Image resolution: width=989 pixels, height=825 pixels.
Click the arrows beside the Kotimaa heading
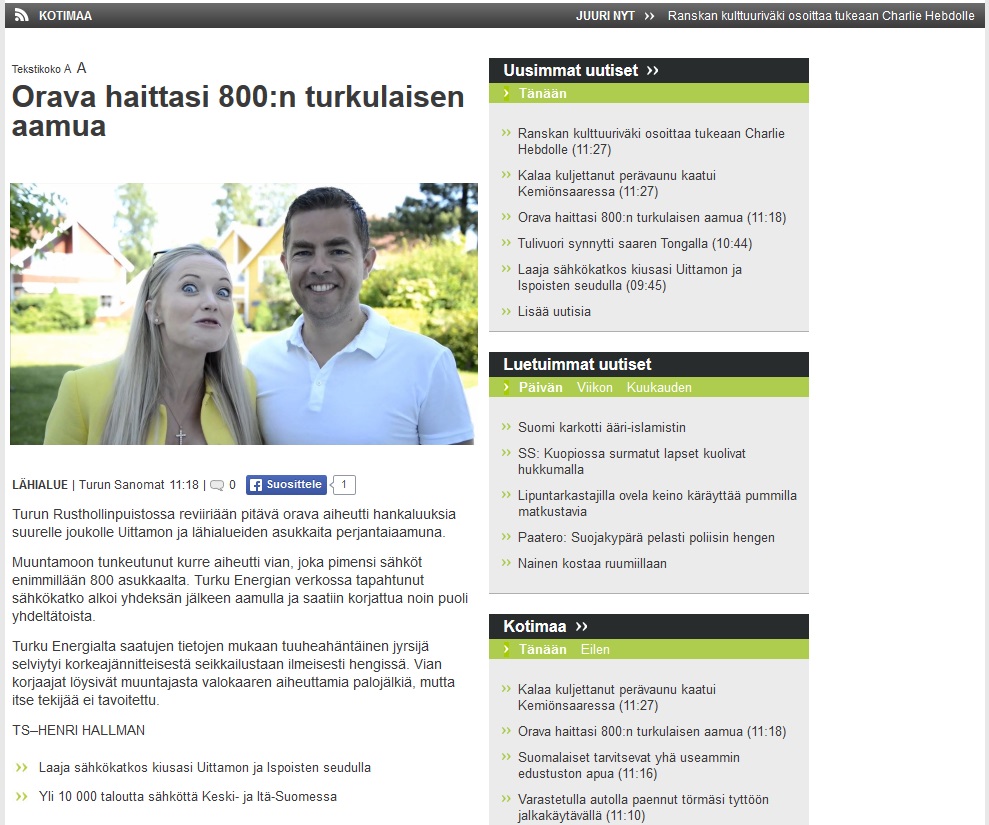click(x=581, y=627)
